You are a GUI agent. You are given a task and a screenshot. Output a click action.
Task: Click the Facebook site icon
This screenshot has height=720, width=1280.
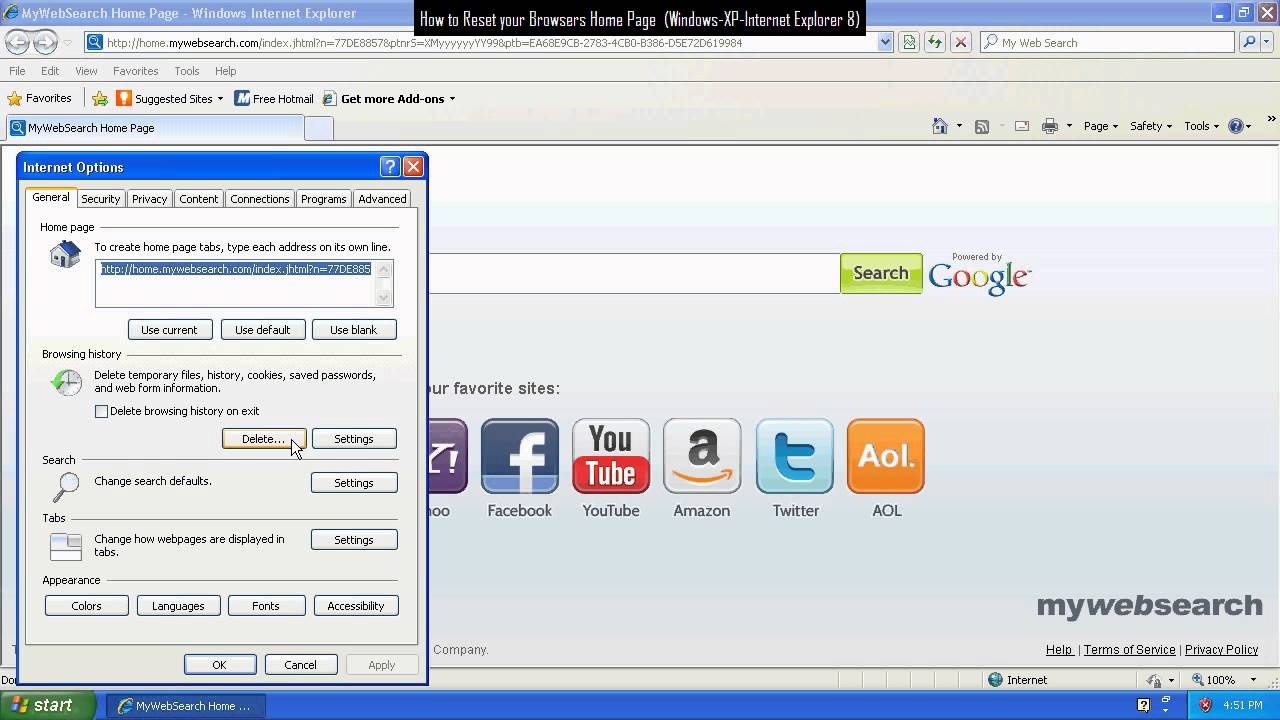519,456
